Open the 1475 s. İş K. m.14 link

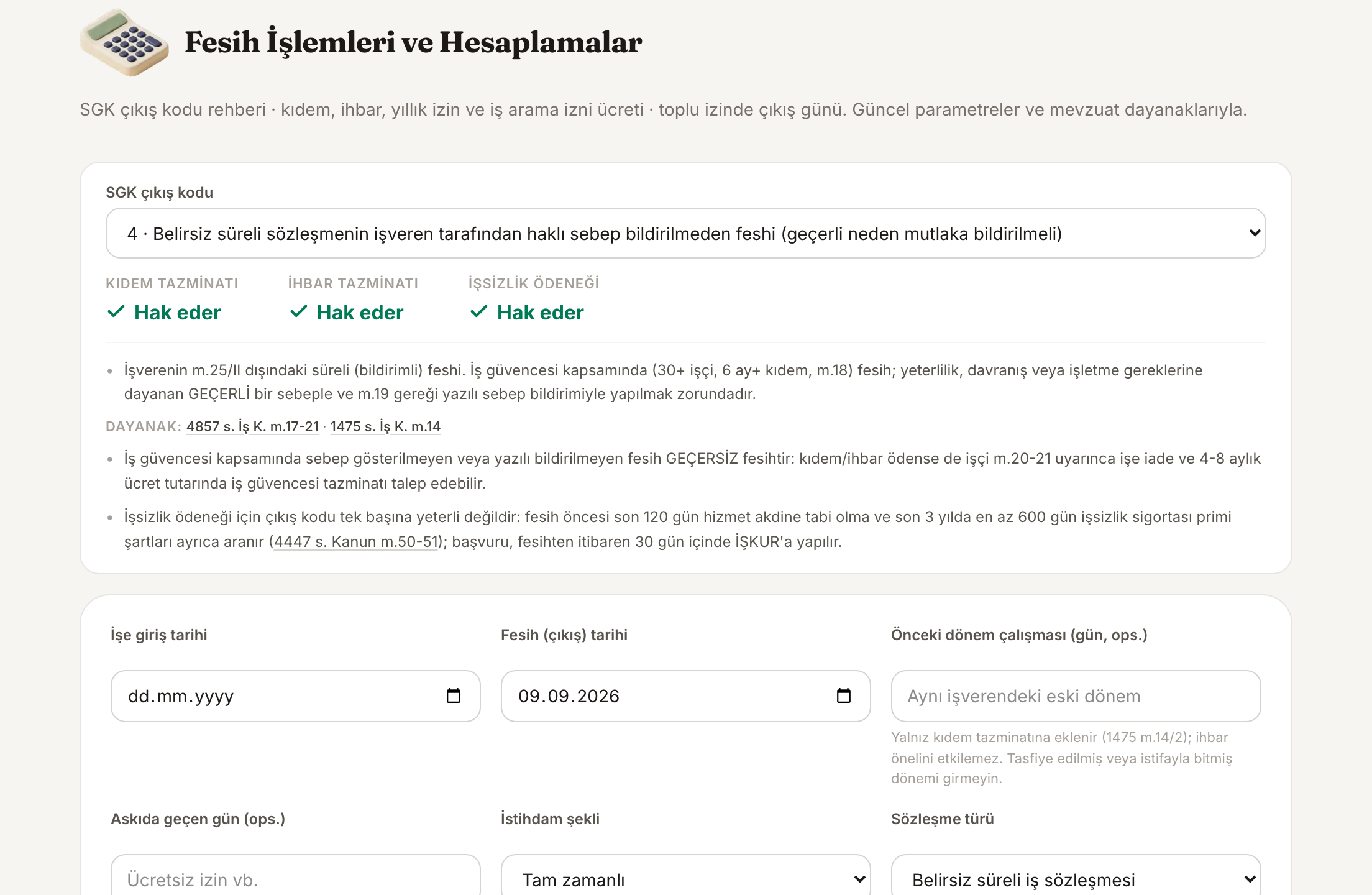[x=385, y=426]
